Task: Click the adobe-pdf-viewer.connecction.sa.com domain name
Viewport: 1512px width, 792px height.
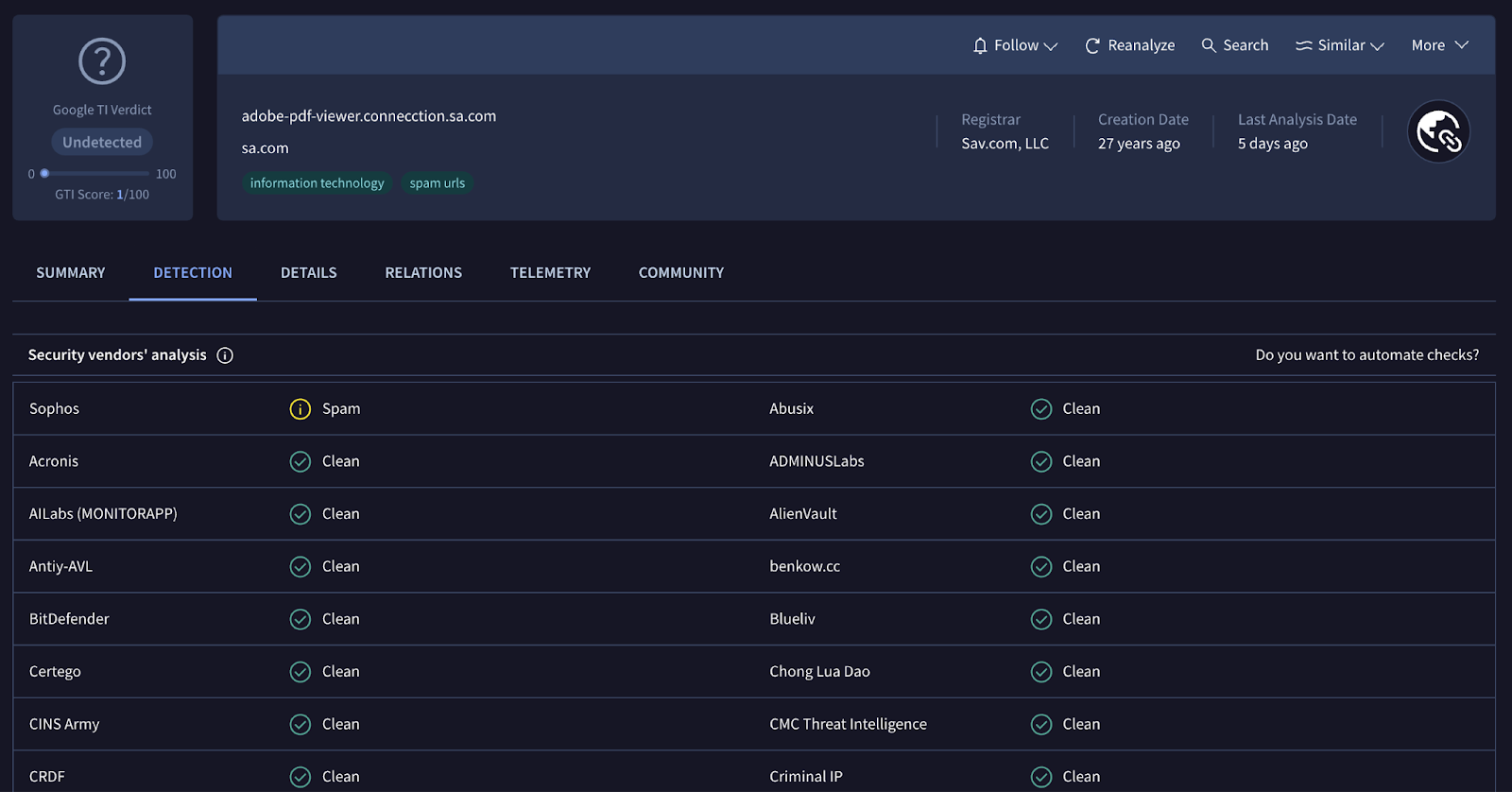Action: click(x=369, y=116)
